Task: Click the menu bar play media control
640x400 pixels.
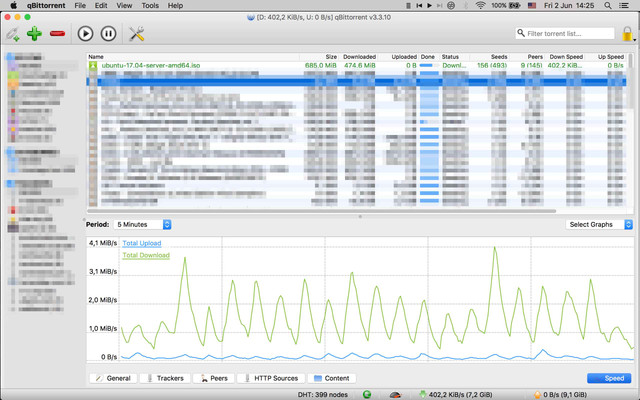Action: click(429, 5)
